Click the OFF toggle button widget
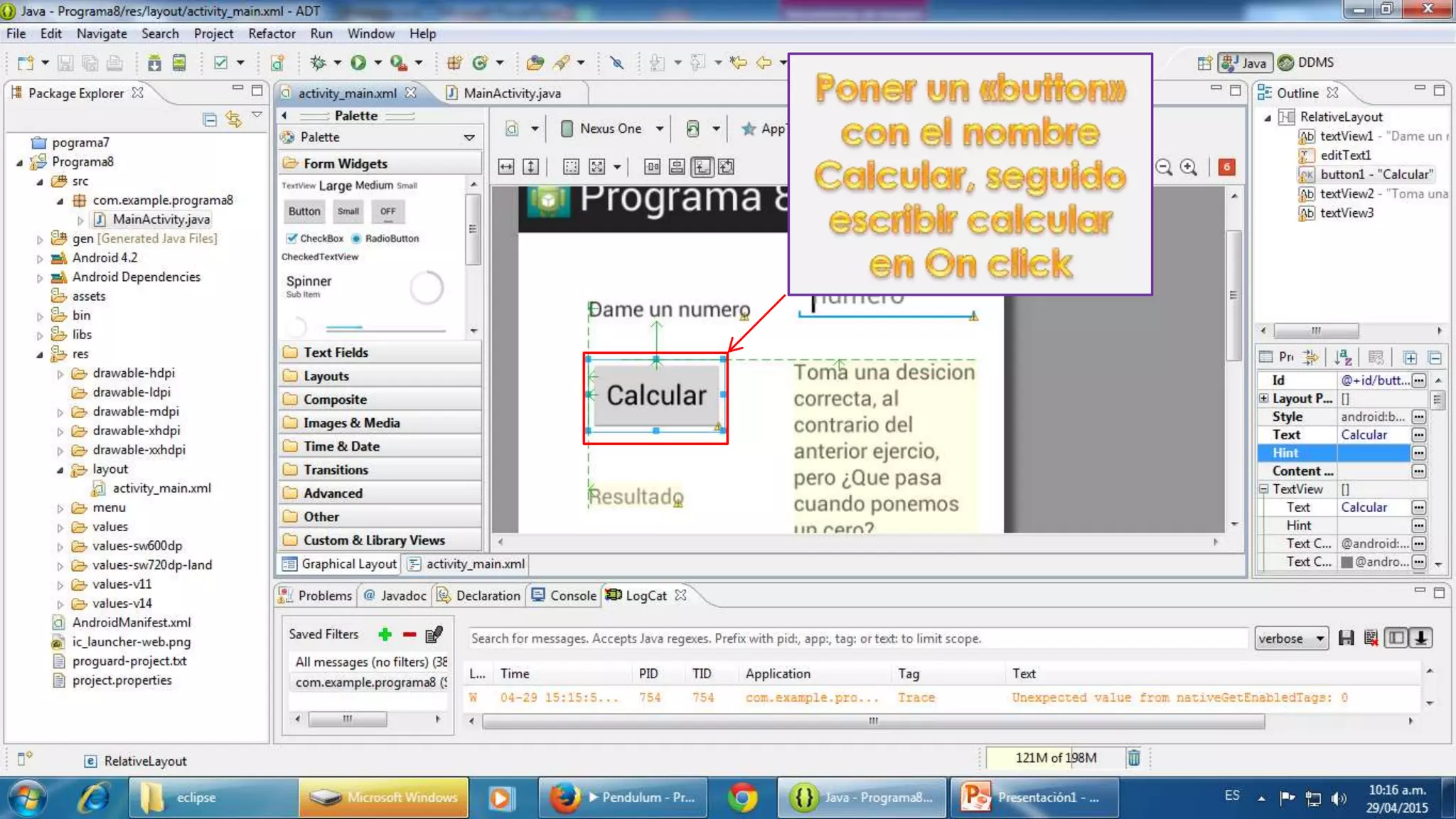 [x=387, y=211]
